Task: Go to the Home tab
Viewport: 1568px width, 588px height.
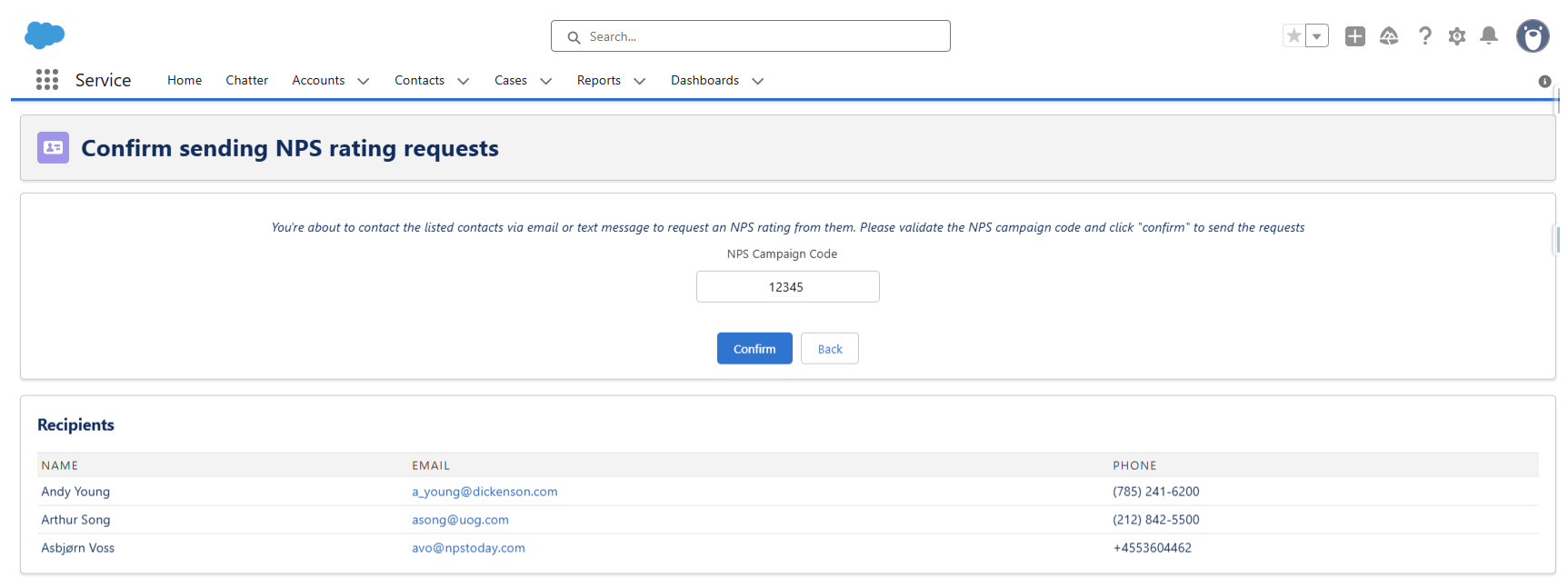Action: [185, 81]
